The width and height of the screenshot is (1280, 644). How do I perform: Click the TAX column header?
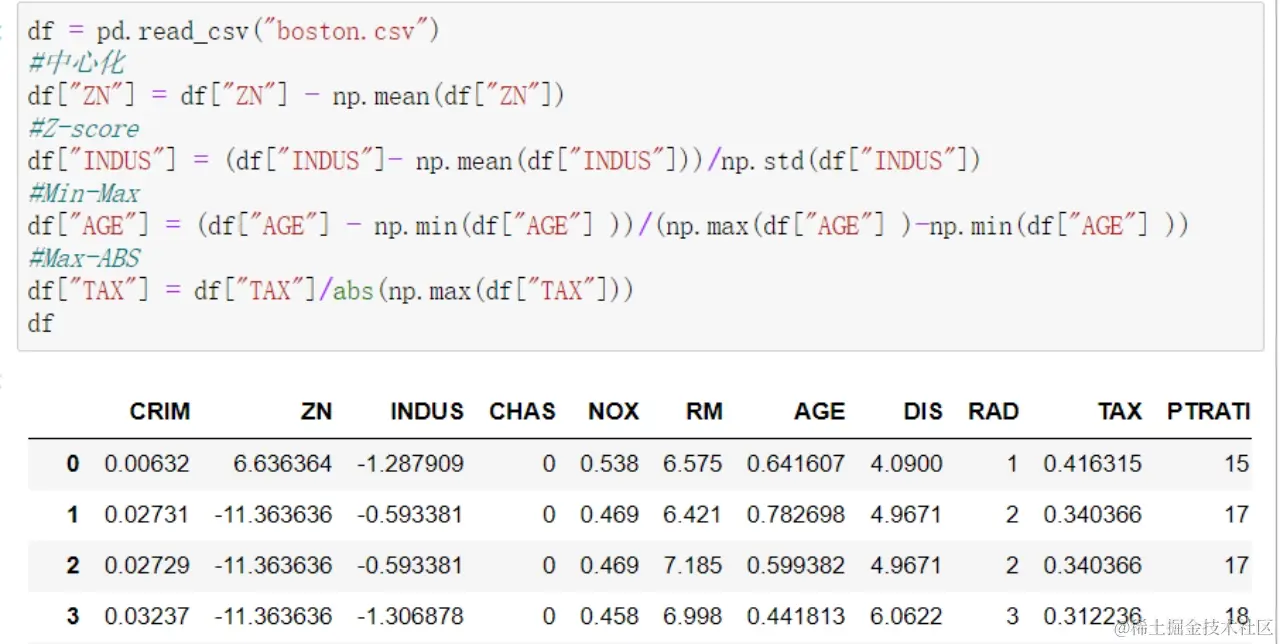coord(1119,411)
